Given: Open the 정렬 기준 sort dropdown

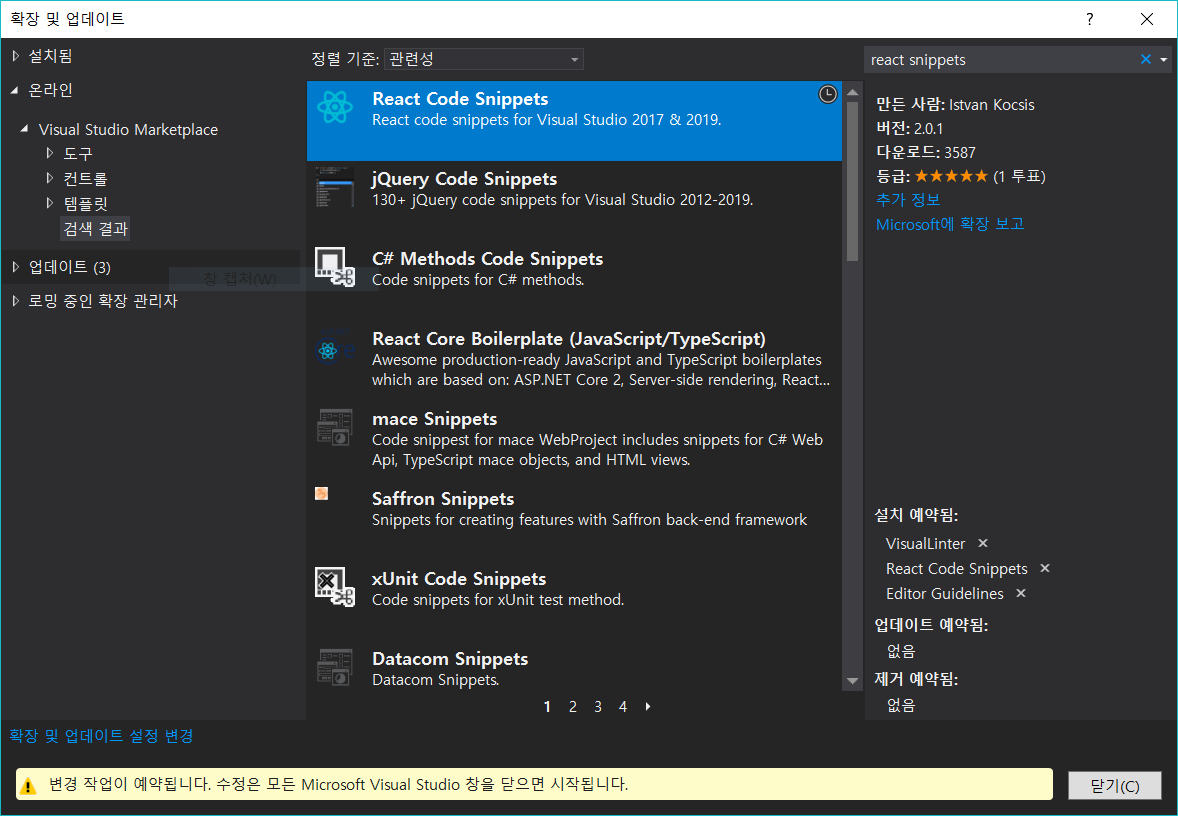Looking at the screenshot, I should 484,59.
